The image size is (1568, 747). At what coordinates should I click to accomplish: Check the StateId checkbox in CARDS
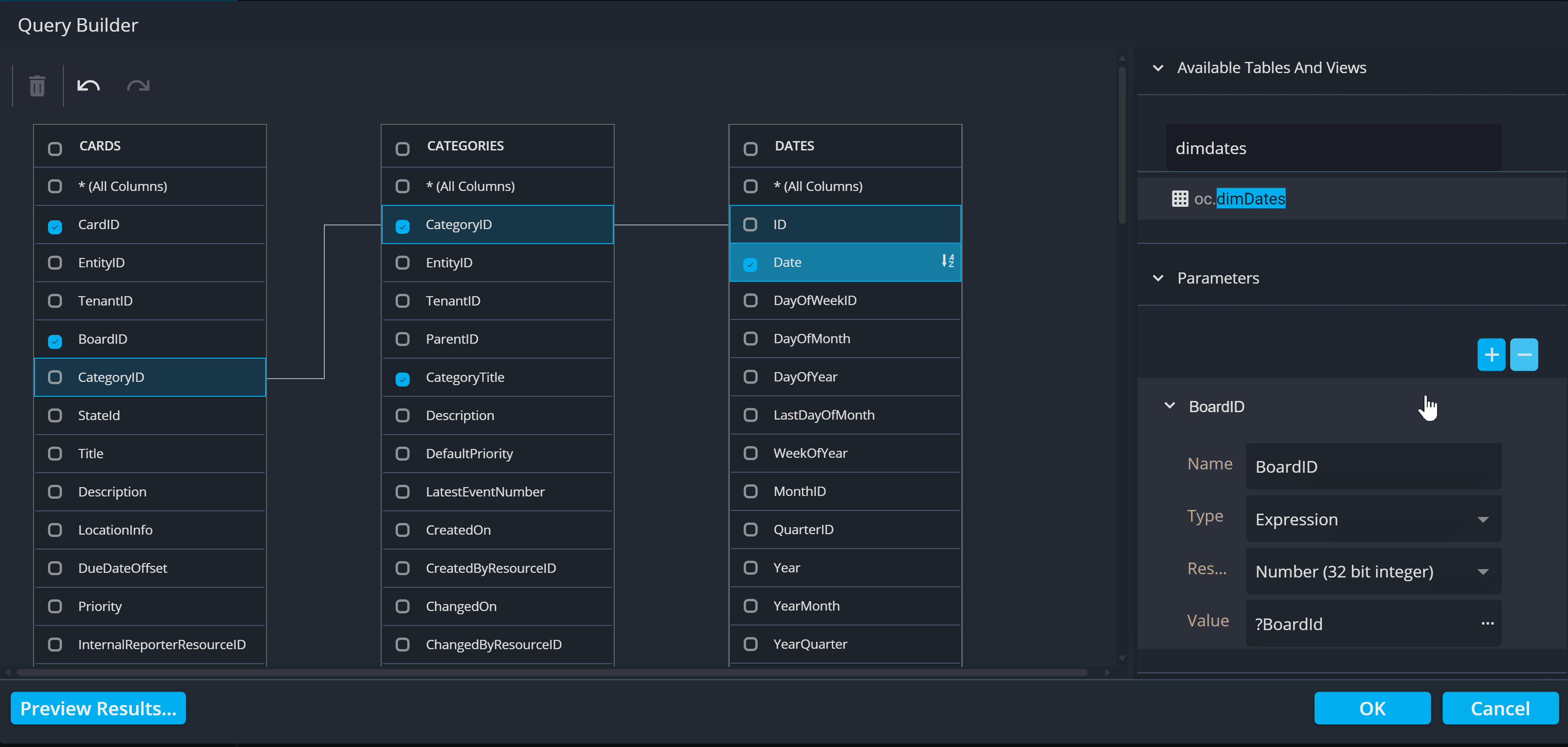coord(55,415)
